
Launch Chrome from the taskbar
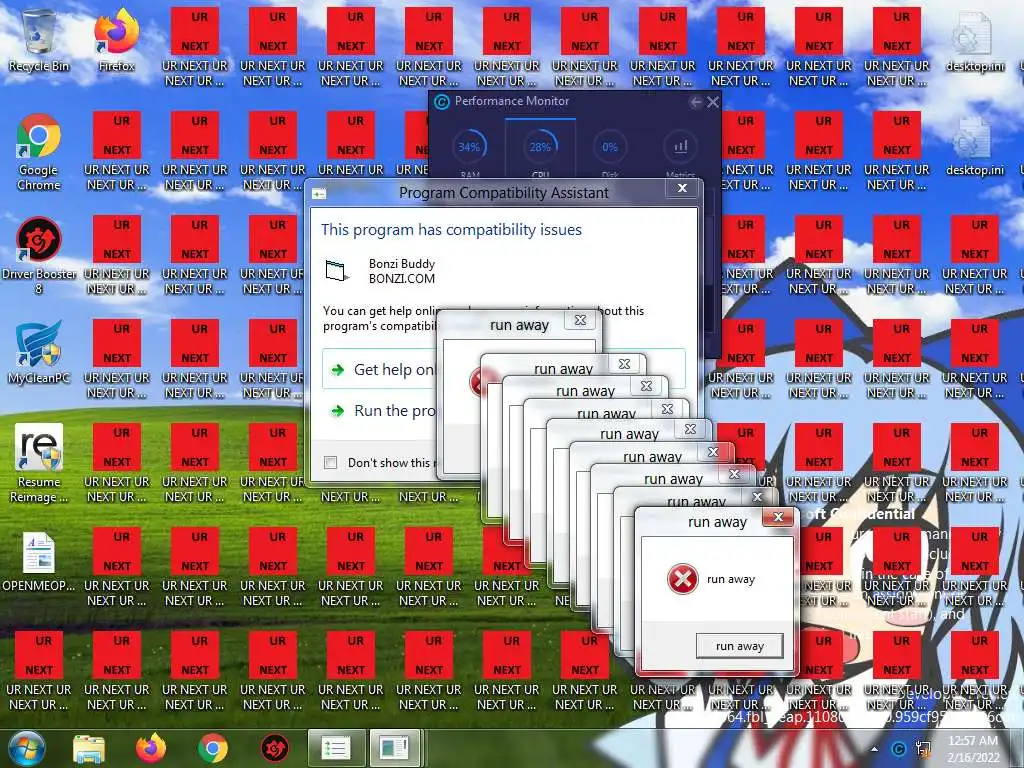(213, 748)
